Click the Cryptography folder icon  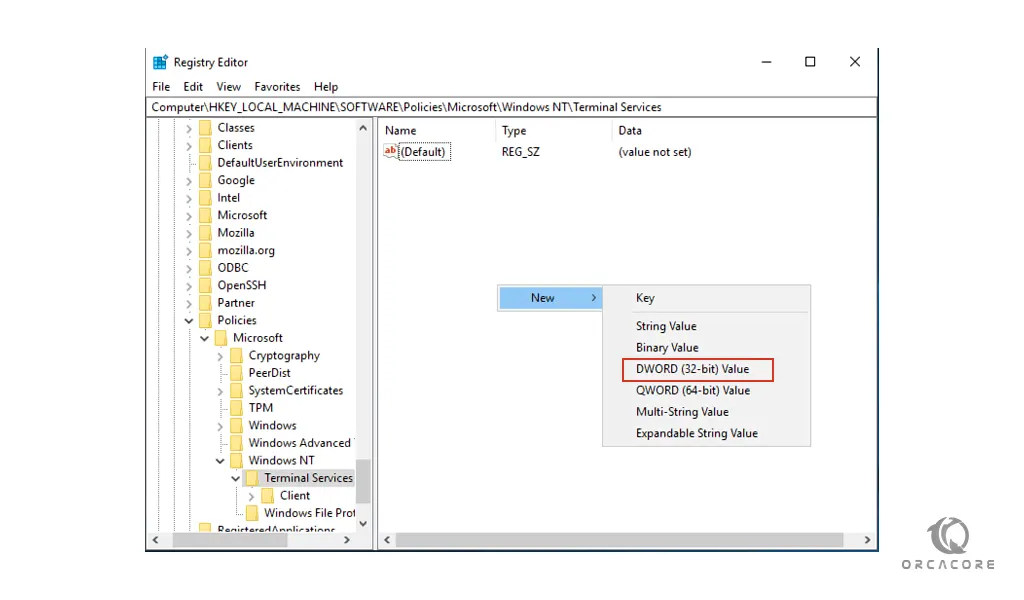(236, 355)
